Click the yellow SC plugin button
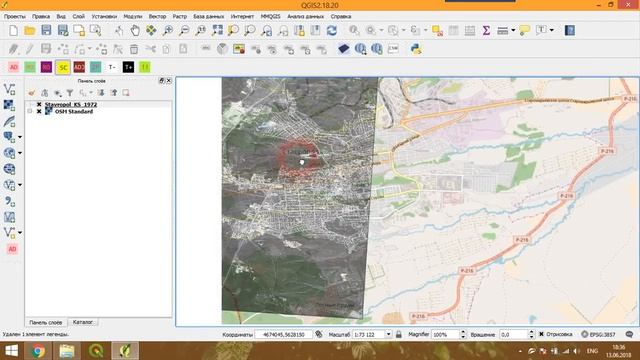 63,67
